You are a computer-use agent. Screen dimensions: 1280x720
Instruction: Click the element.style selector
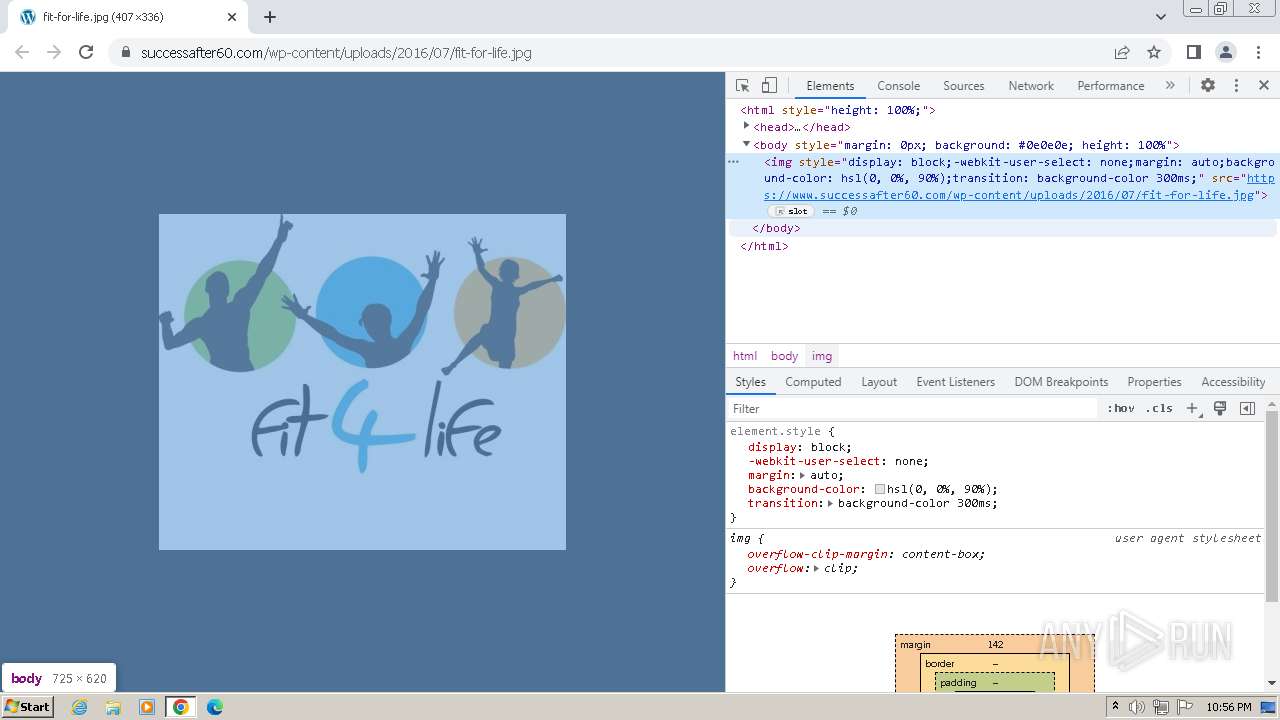tap(775, 431)
